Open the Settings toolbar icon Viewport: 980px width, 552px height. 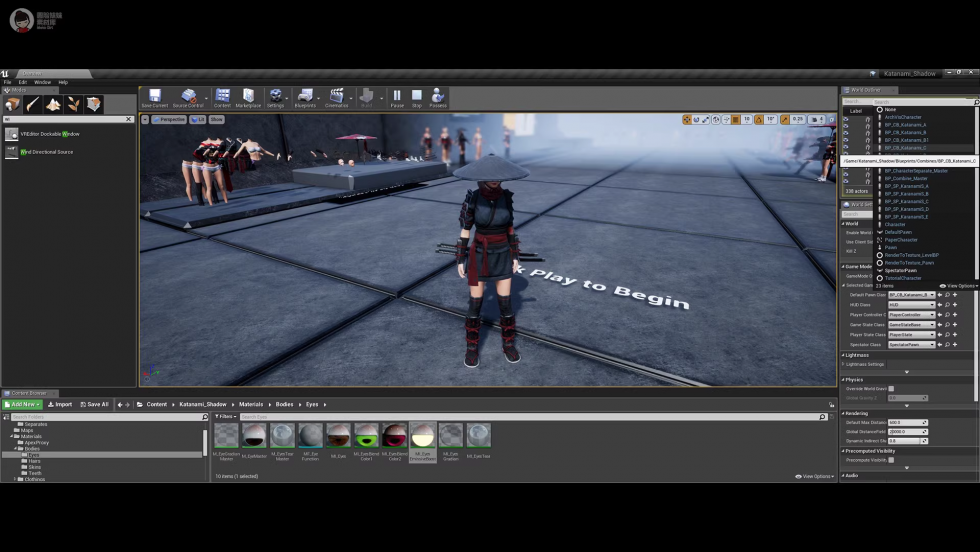[x=275, y=98]
